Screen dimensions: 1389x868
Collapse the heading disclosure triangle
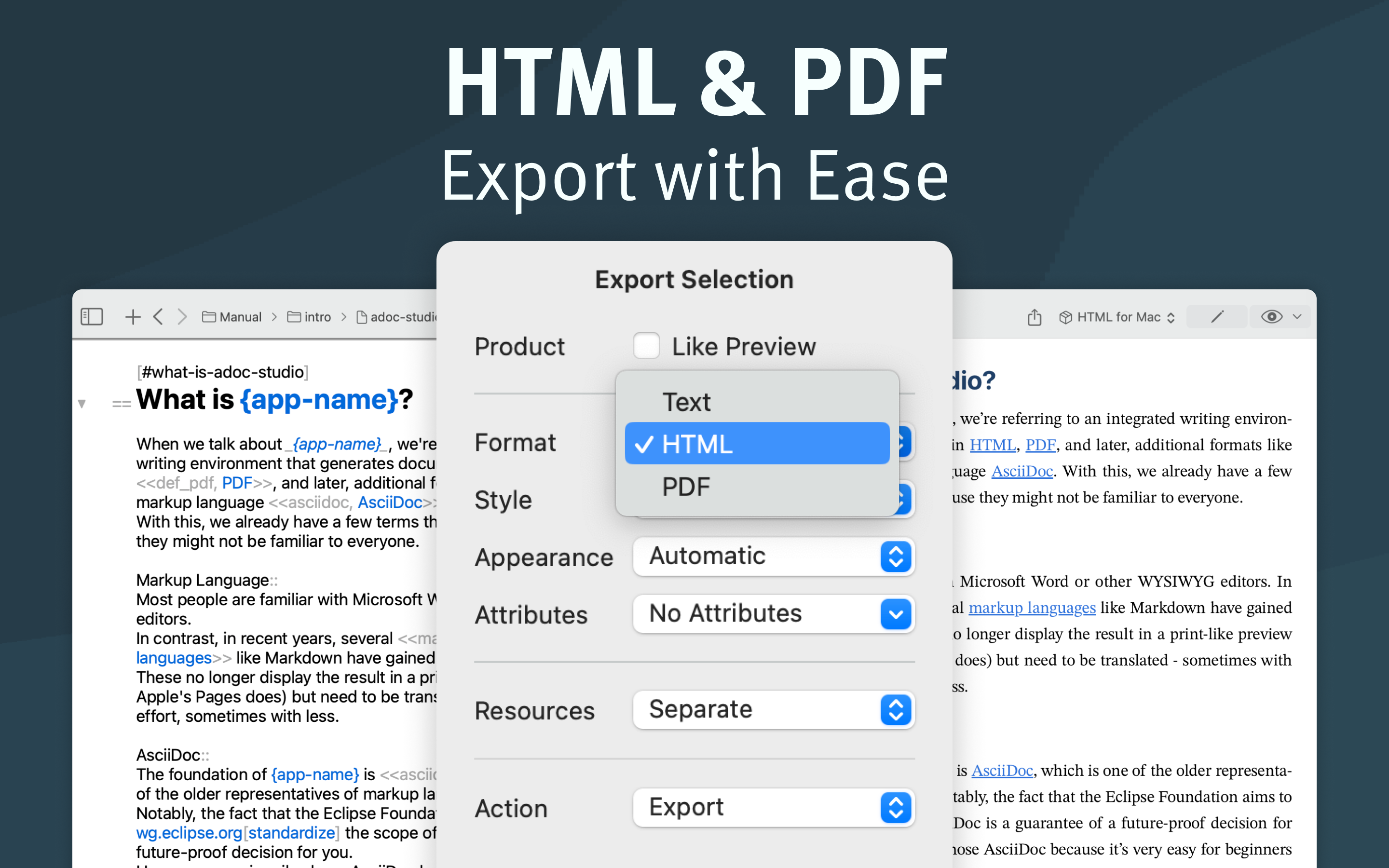[x=82, y=404]
